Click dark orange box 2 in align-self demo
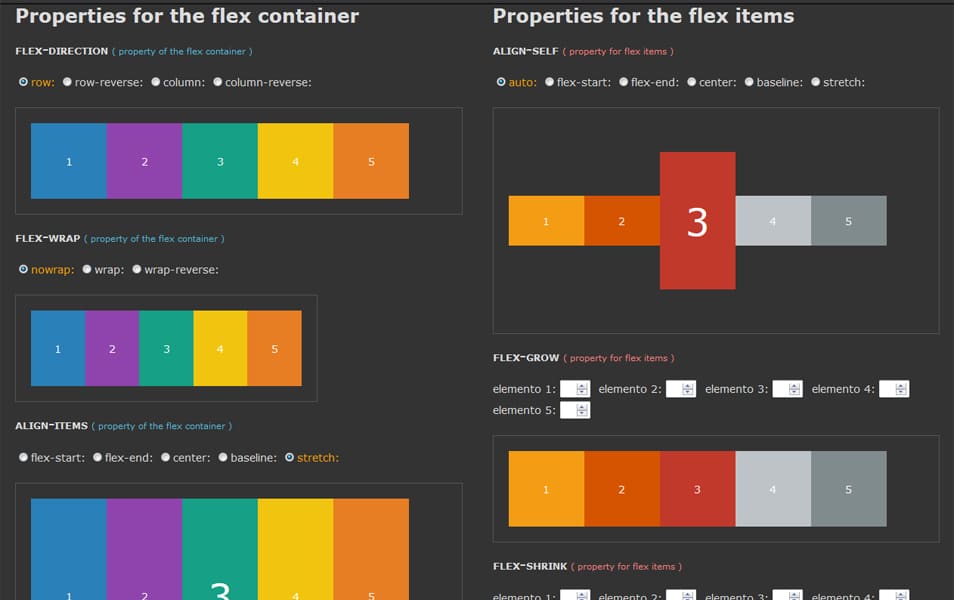This screenshot has height=600, width=954. [622, 221]
